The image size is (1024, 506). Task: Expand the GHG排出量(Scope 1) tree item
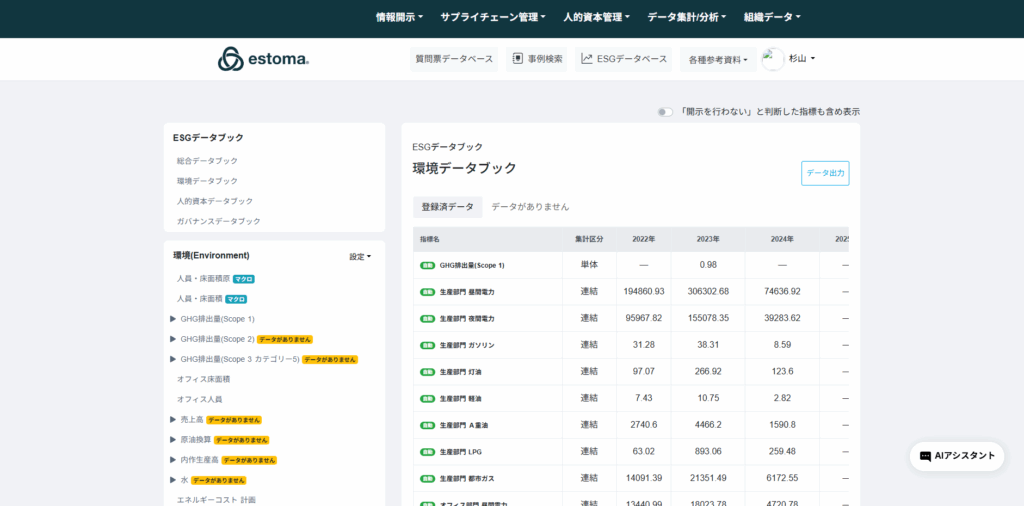[x=173, y=319]
